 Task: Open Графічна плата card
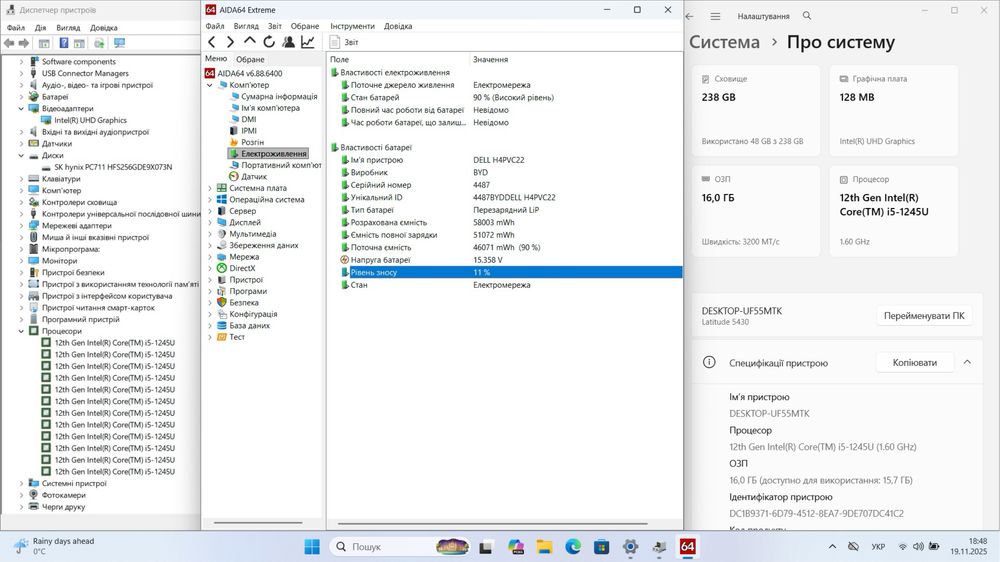pos(893,110)
